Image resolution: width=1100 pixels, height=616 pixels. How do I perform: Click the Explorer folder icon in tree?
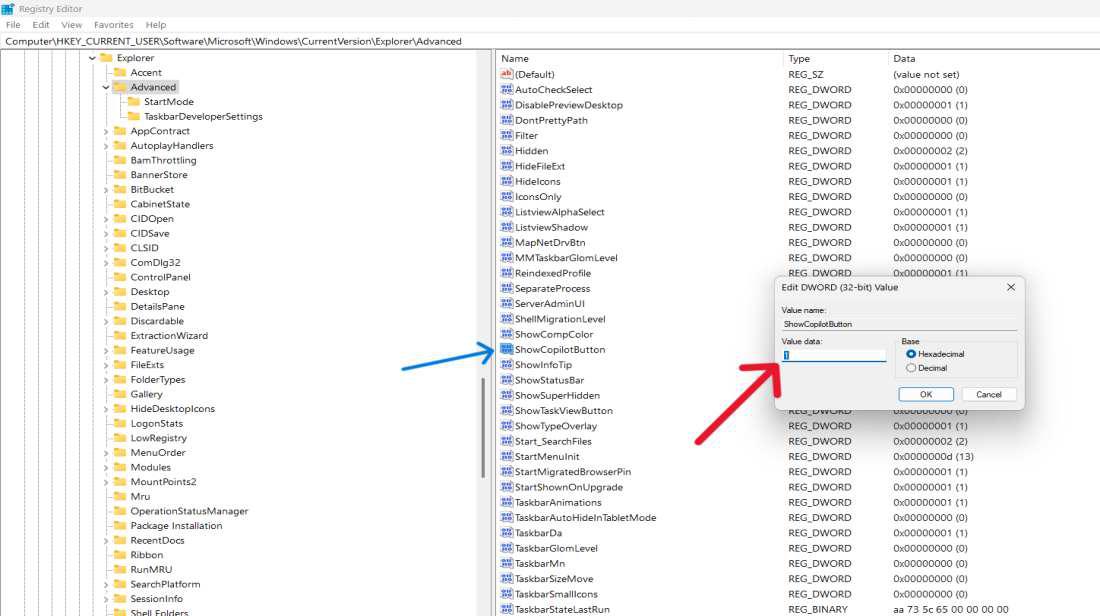tap(107, 58)
